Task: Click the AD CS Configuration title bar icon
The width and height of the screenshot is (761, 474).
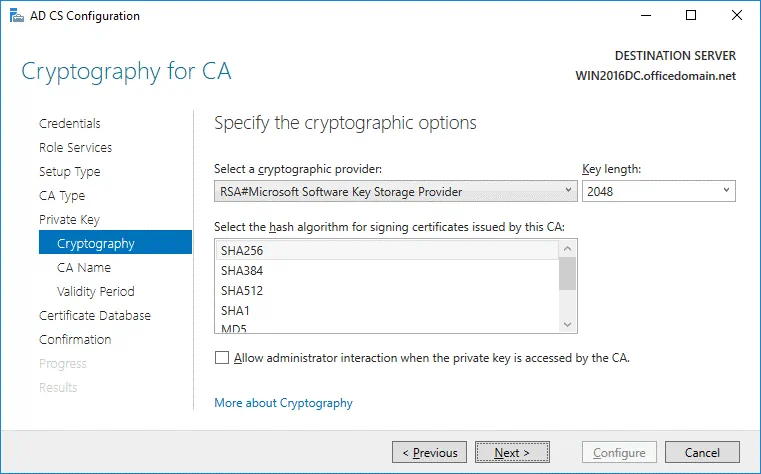Action: (x=16, y=16)
